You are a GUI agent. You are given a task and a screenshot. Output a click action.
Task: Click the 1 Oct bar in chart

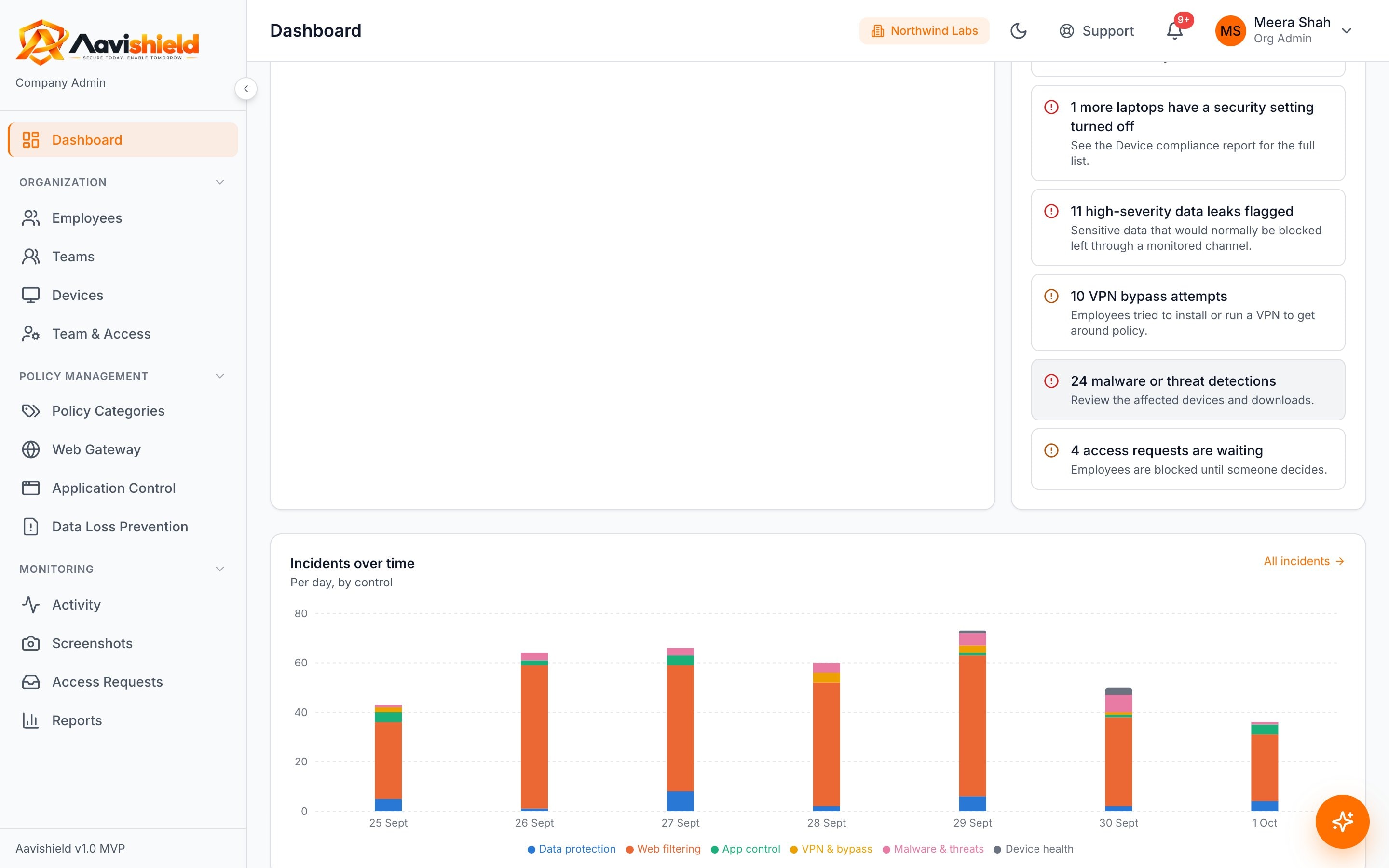click(1265, 766)
